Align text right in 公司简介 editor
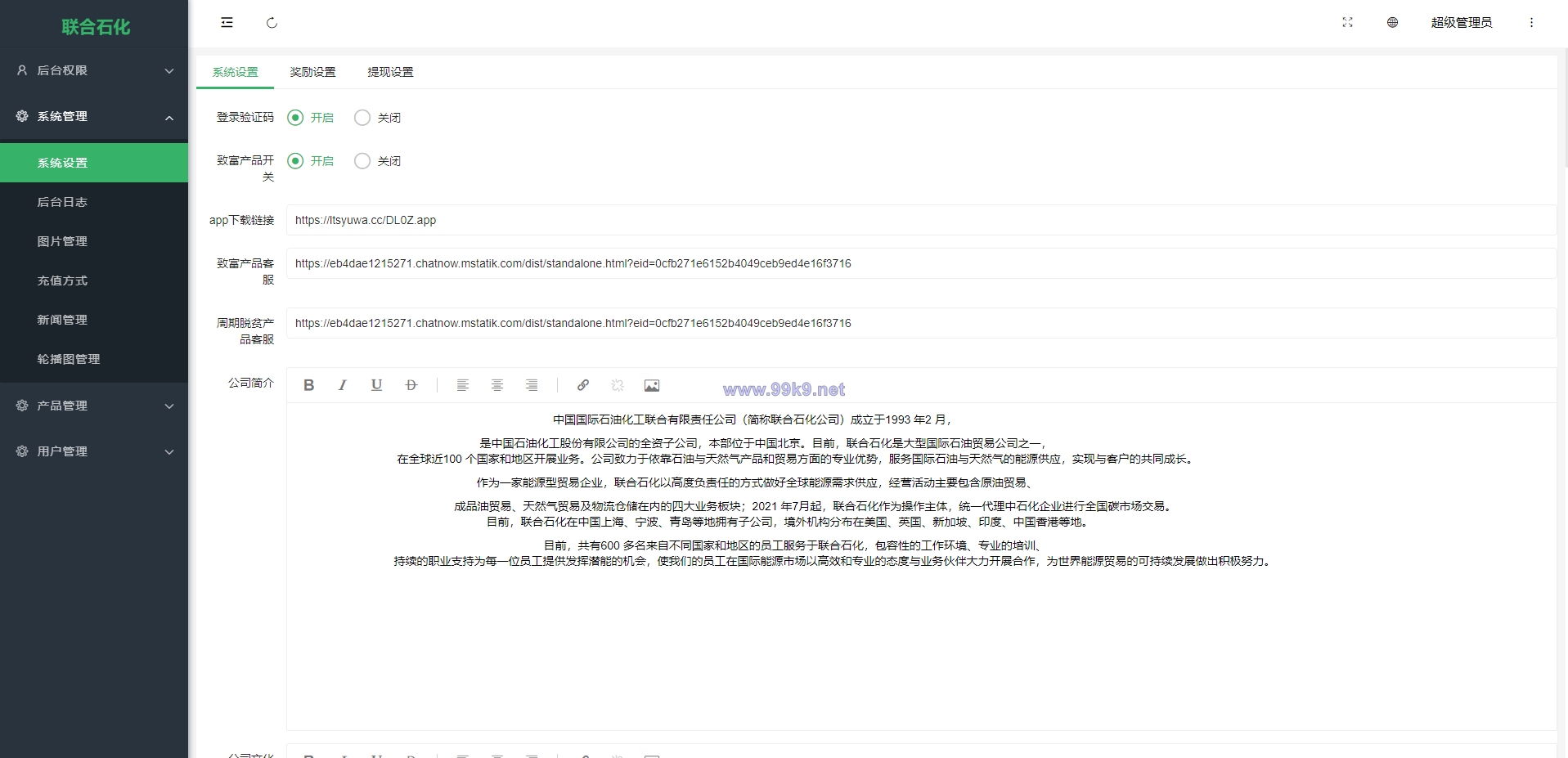This screenshot has width=1568, height=758. (x=532, y=385)
